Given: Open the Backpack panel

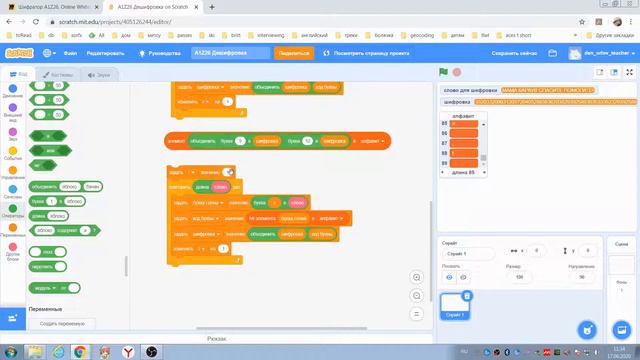Looking at the screenshot, I should click(x=216, y=339).
